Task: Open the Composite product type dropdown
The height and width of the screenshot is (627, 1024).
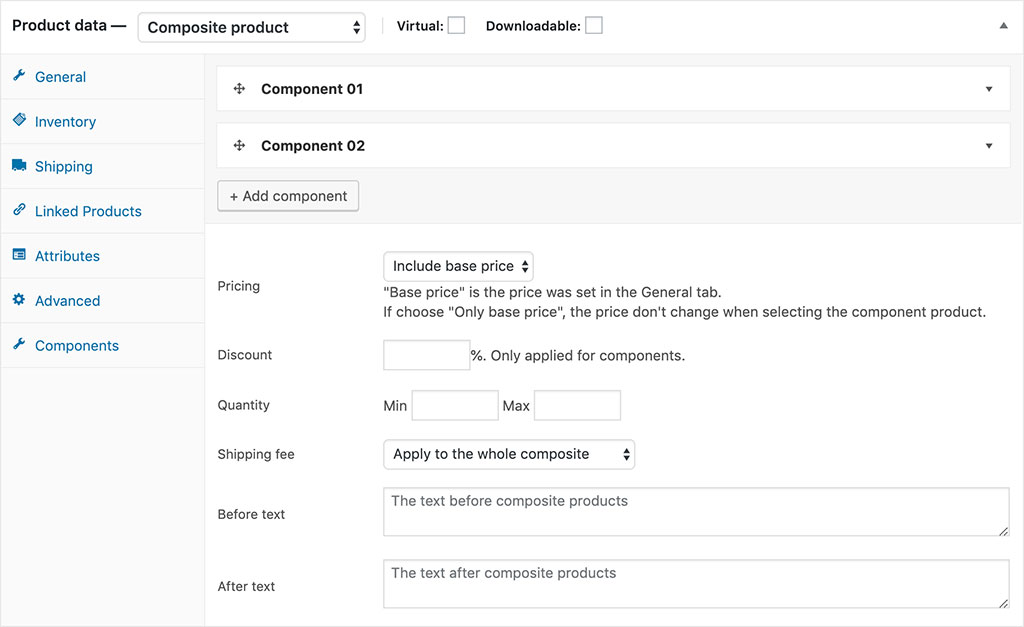Action: coord(251,28)
